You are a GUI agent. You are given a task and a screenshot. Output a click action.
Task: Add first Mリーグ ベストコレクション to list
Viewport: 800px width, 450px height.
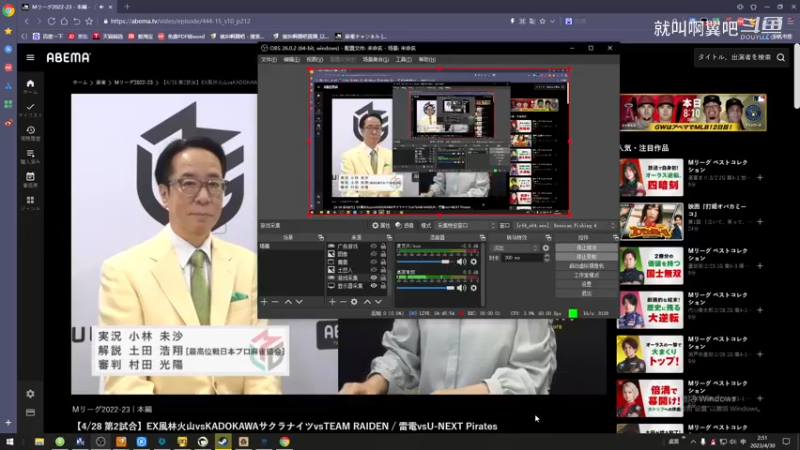tap(760, 178)
